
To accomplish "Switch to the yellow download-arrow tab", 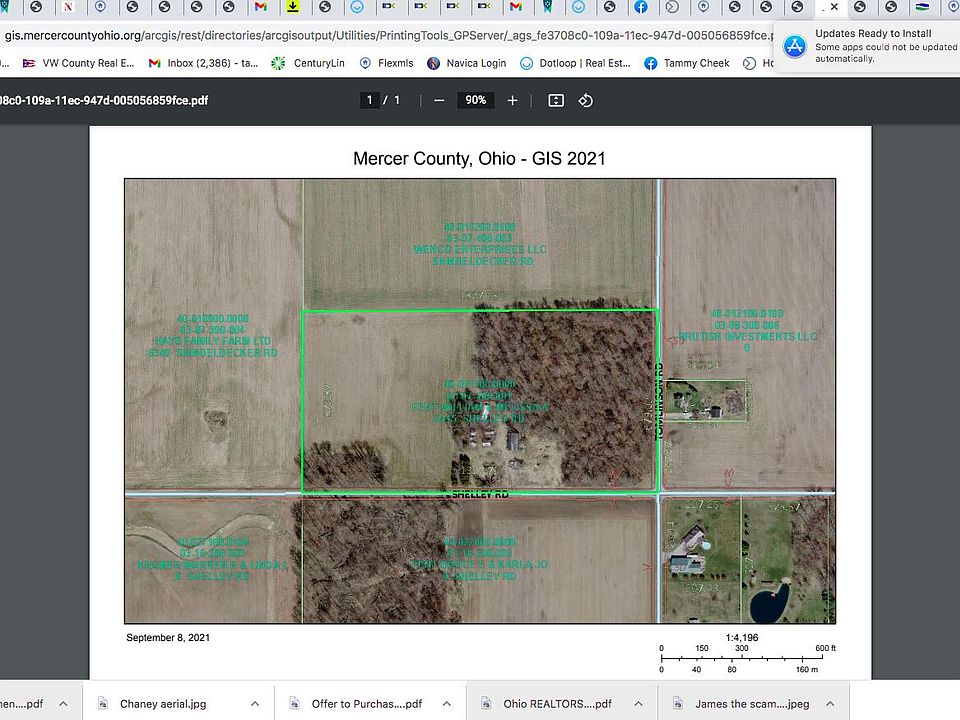I will pos(292,7).
